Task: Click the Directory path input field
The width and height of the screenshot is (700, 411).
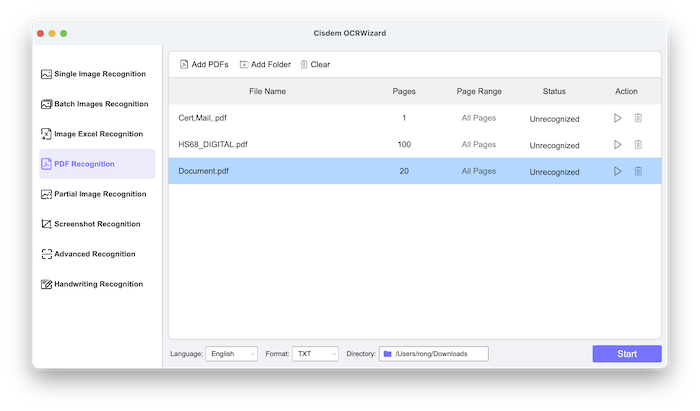Action: tap(438, 354)
